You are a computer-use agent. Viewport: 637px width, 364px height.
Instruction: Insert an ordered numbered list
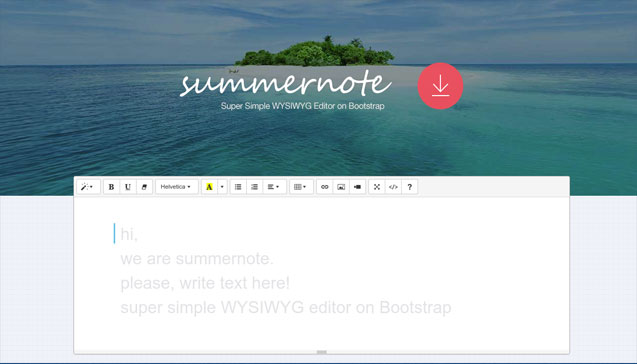point(254,187)
